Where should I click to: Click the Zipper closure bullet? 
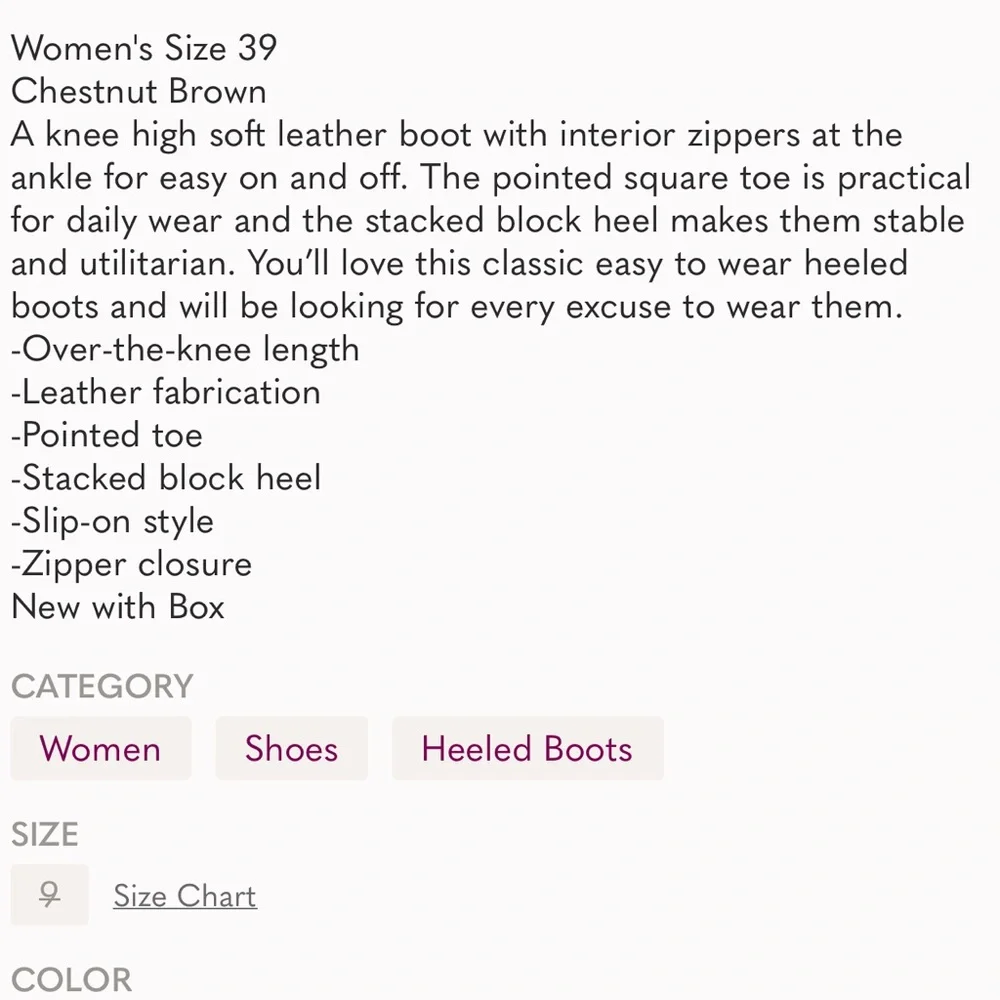(131, 564)
